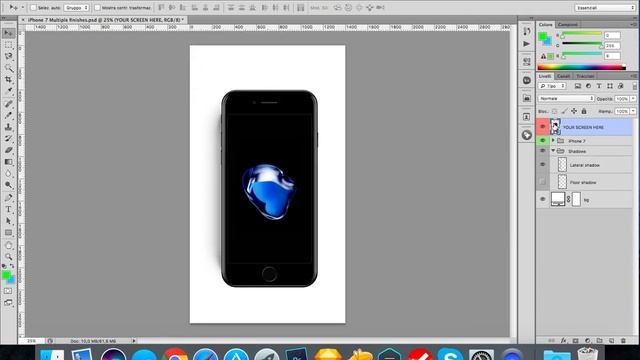The width and height of the screenshot is (640, 360).
Task: Select the History Brush tool
Action: tap(8, 138)
